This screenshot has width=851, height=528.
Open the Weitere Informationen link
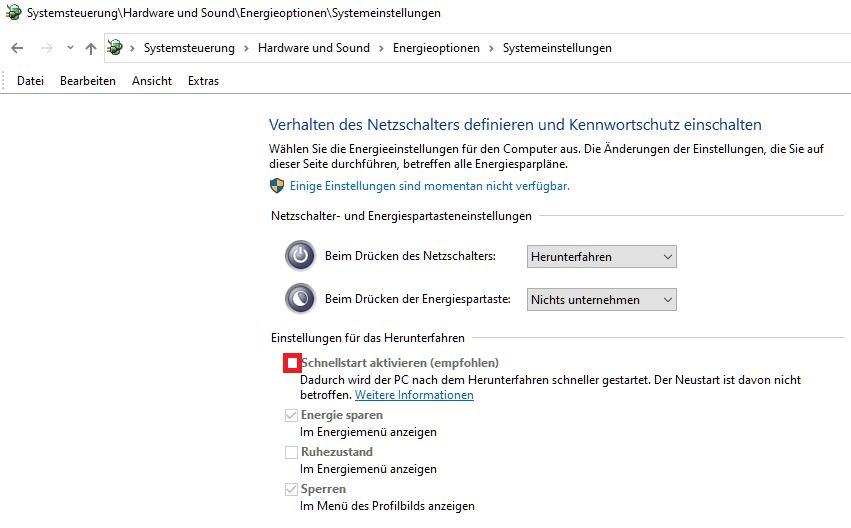tap(414, 395)
